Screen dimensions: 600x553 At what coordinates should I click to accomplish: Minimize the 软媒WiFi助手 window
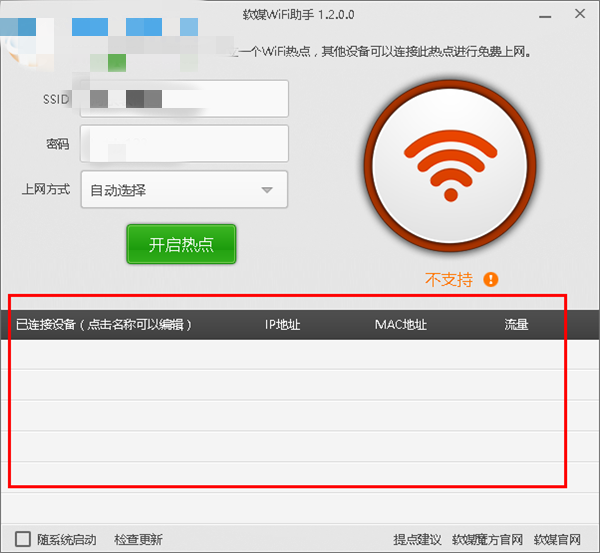[545, 17]
